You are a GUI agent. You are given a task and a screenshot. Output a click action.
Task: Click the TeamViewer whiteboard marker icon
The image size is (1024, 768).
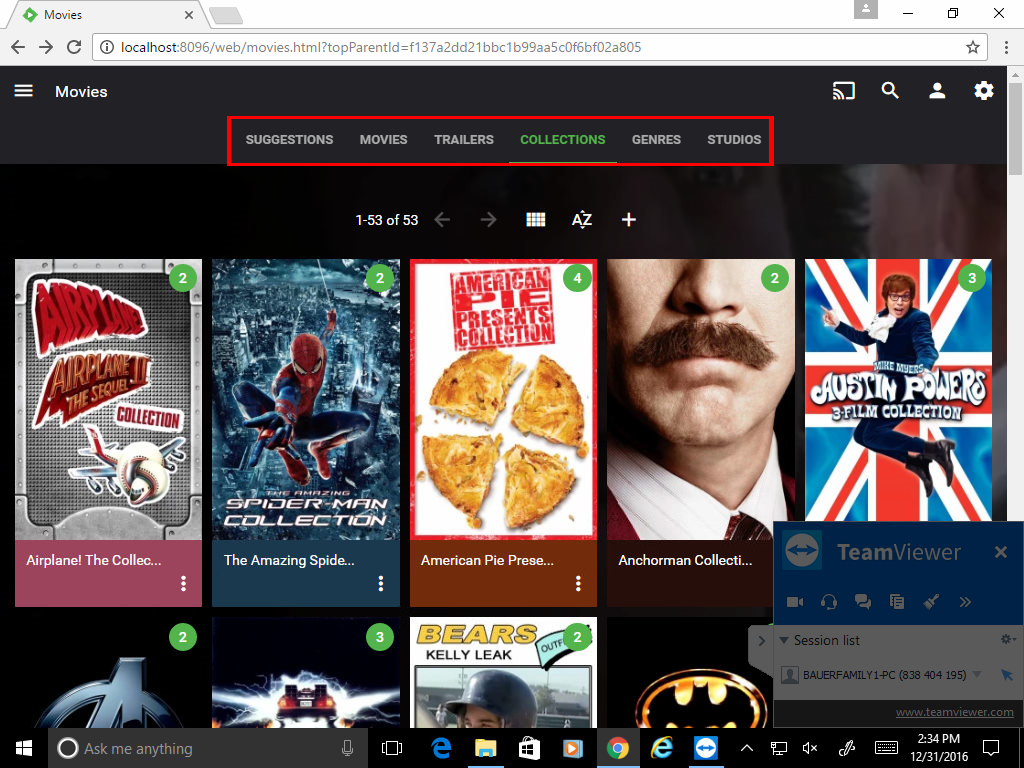[x=931, y=601]
